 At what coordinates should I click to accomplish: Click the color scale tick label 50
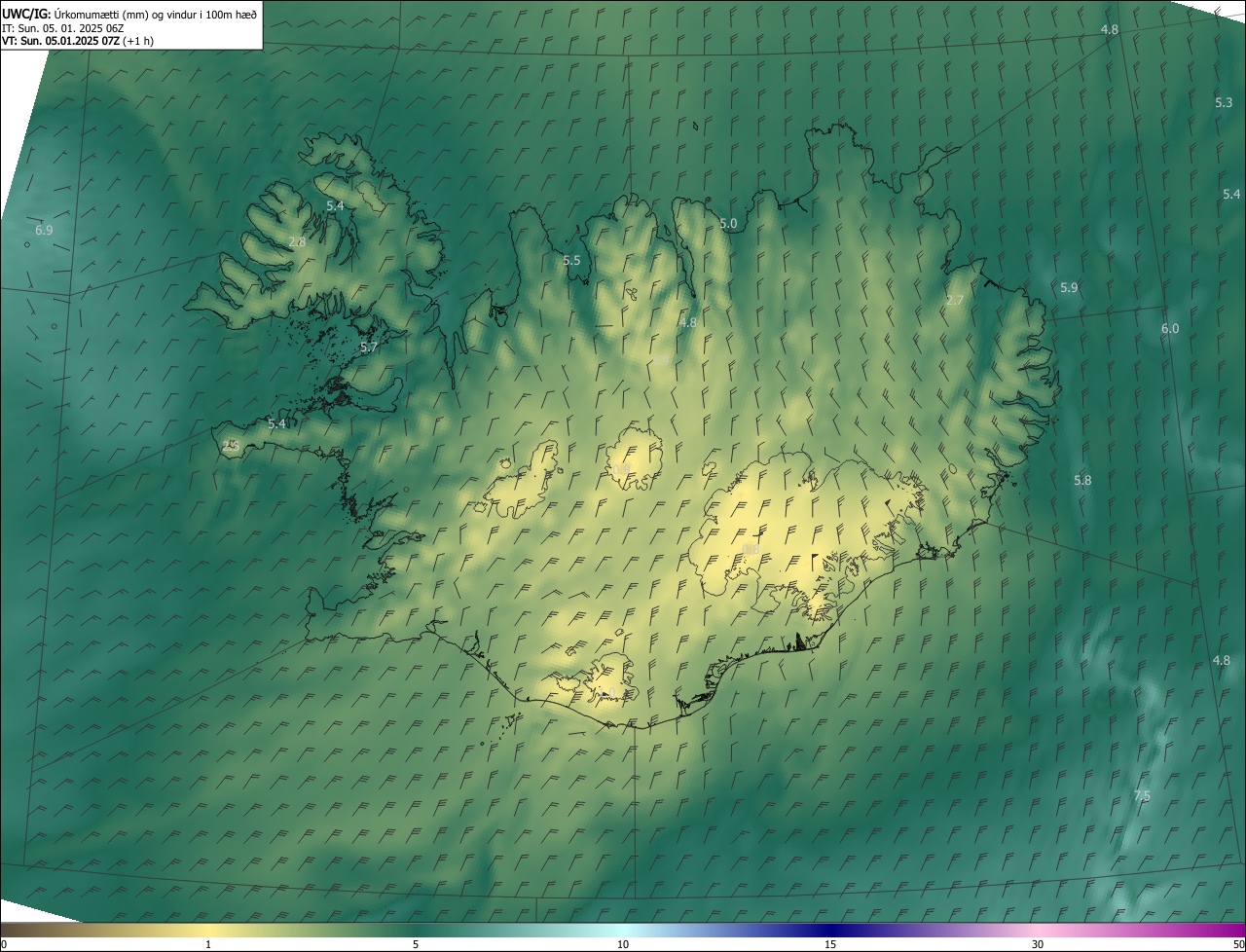point(1238,945)
